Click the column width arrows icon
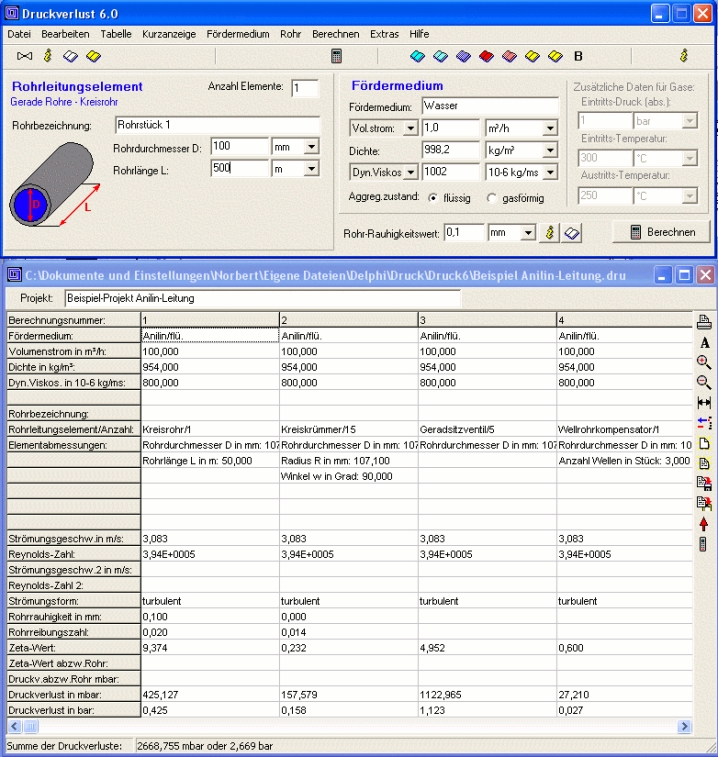718x757 pixels. (x=703, y=403)
